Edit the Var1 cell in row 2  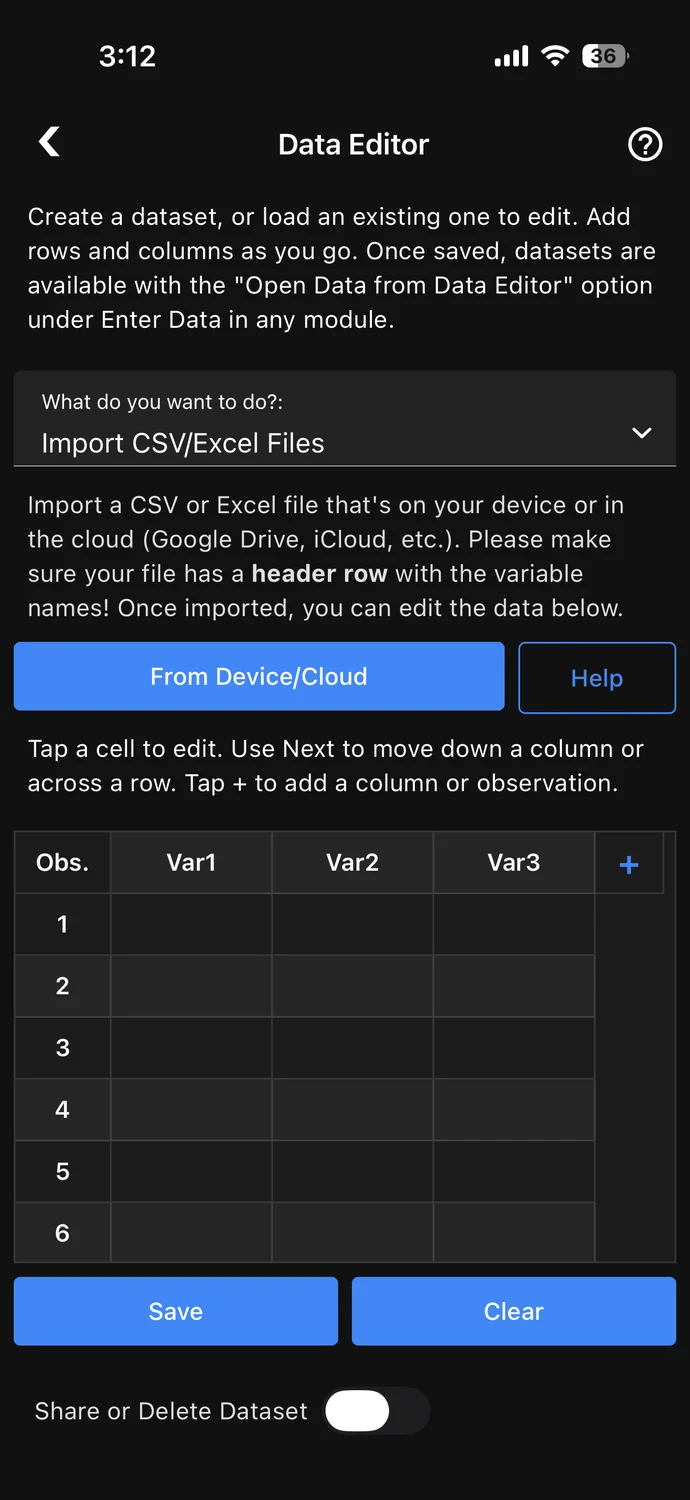click(191, 986)
